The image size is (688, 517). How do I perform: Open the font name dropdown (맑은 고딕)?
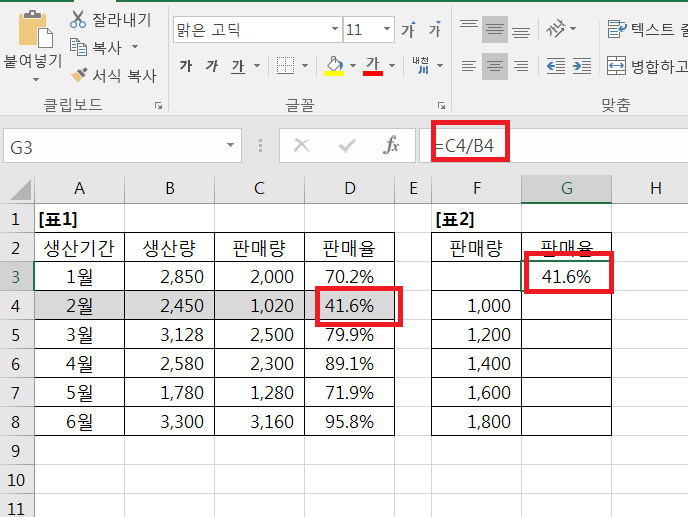pos(332,30)
